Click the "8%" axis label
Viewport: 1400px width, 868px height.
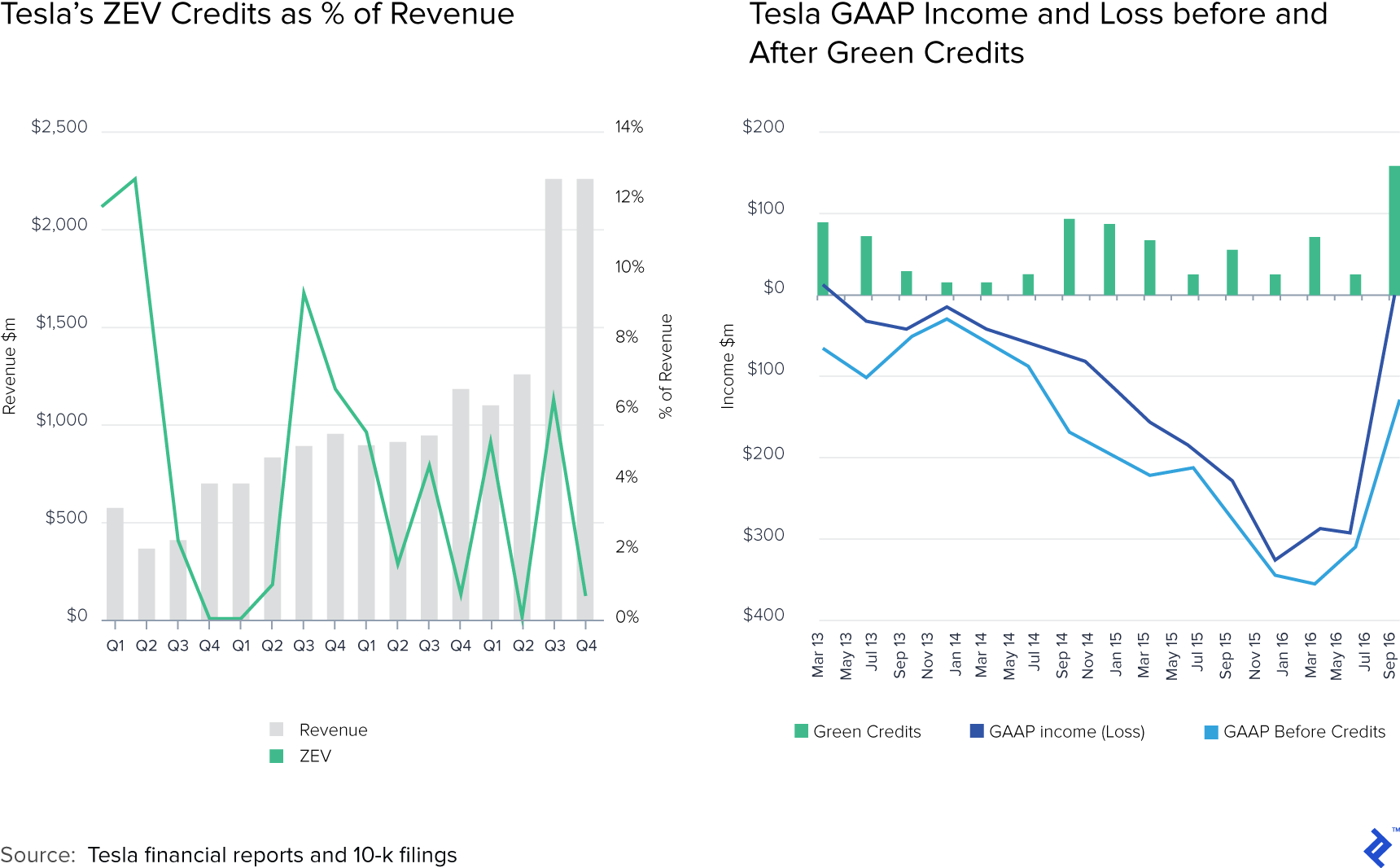click(627, 337)
